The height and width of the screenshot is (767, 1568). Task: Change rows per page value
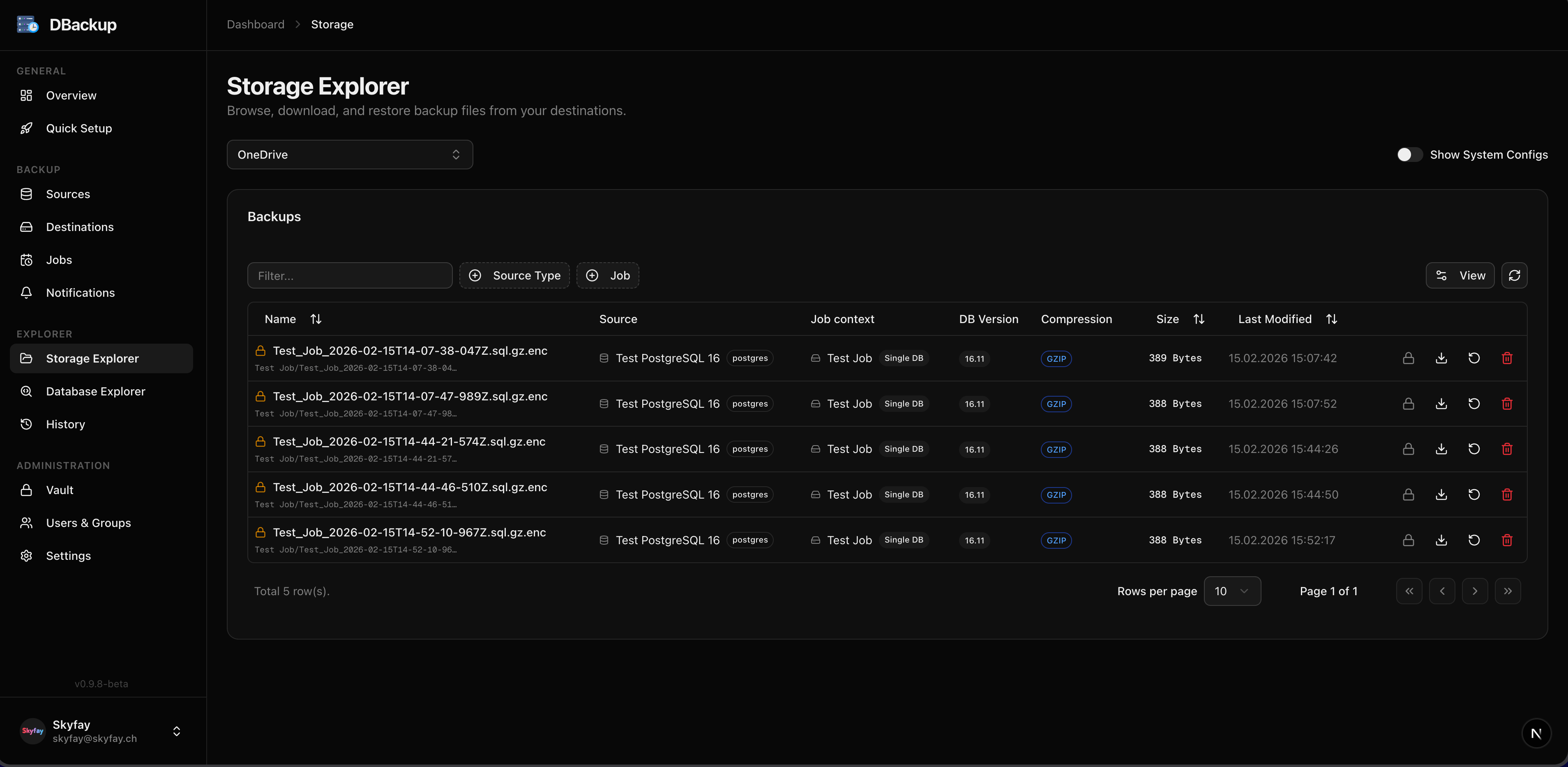(x=1232, y=591)
